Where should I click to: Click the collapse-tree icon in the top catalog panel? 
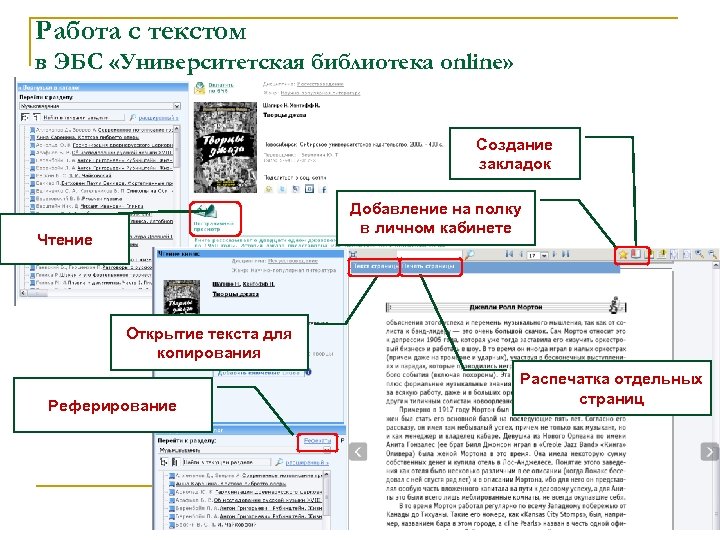point(36,118)
